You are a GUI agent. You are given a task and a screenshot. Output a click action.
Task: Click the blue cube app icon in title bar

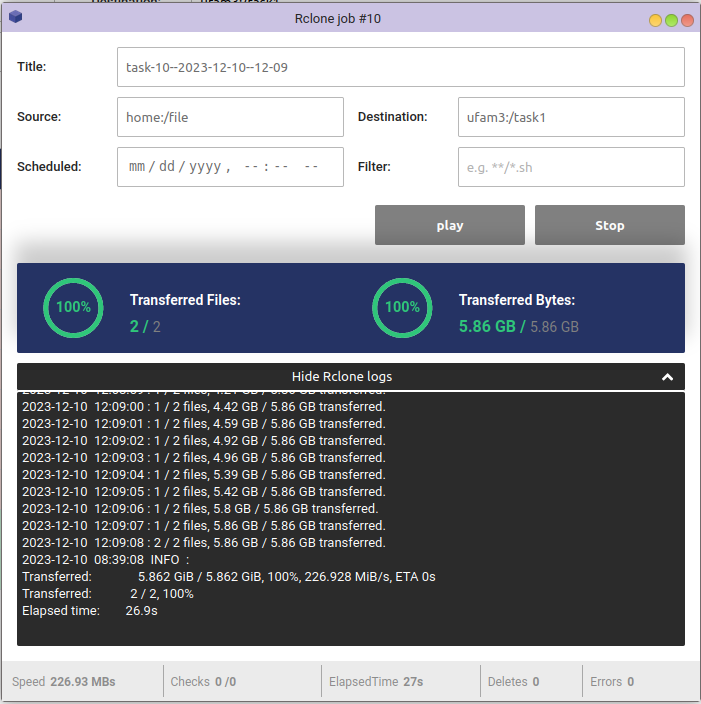click(x=15, y=17)
